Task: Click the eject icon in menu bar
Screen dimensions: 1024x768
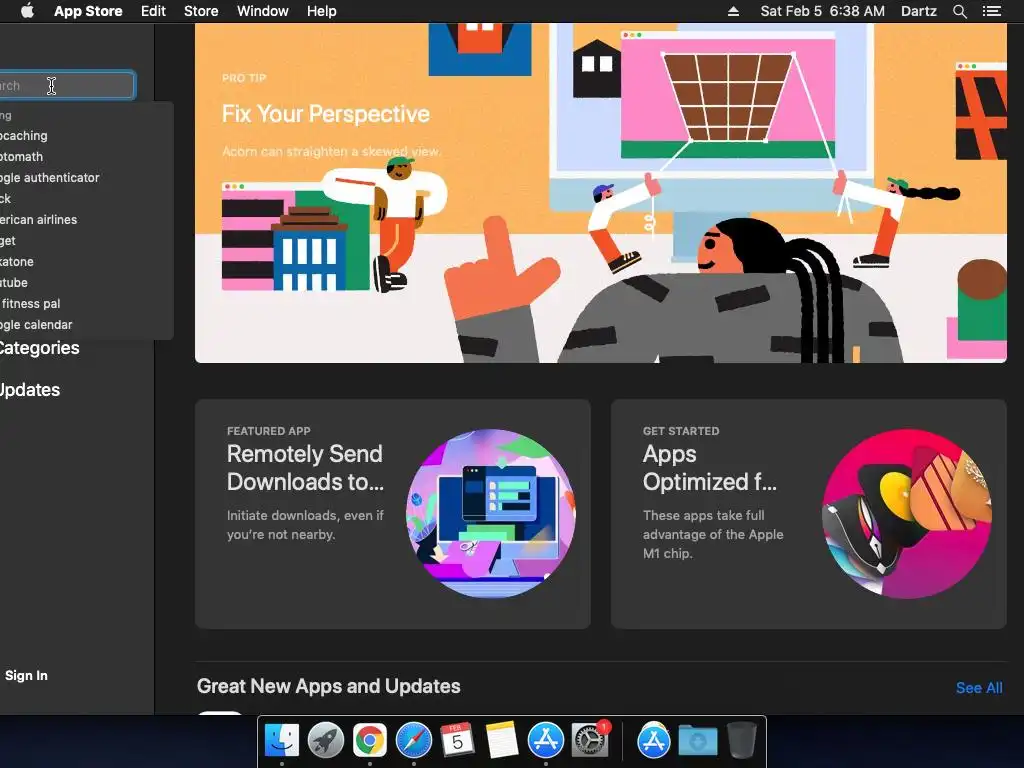Action: pyautogui.click(x=733, y=11)
